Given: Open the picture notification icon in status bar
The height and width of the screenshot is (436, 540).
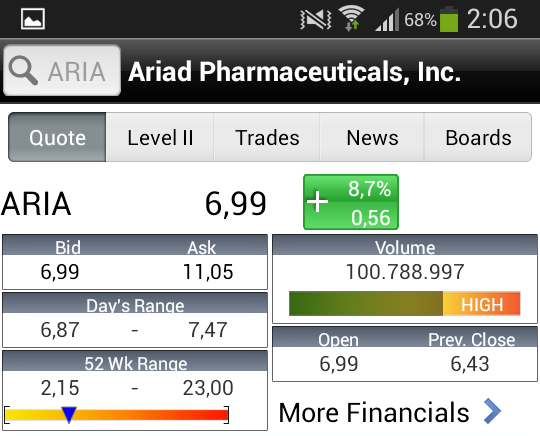Looking at the screenshot, I should pyautogui.click(x=33, y=19).
